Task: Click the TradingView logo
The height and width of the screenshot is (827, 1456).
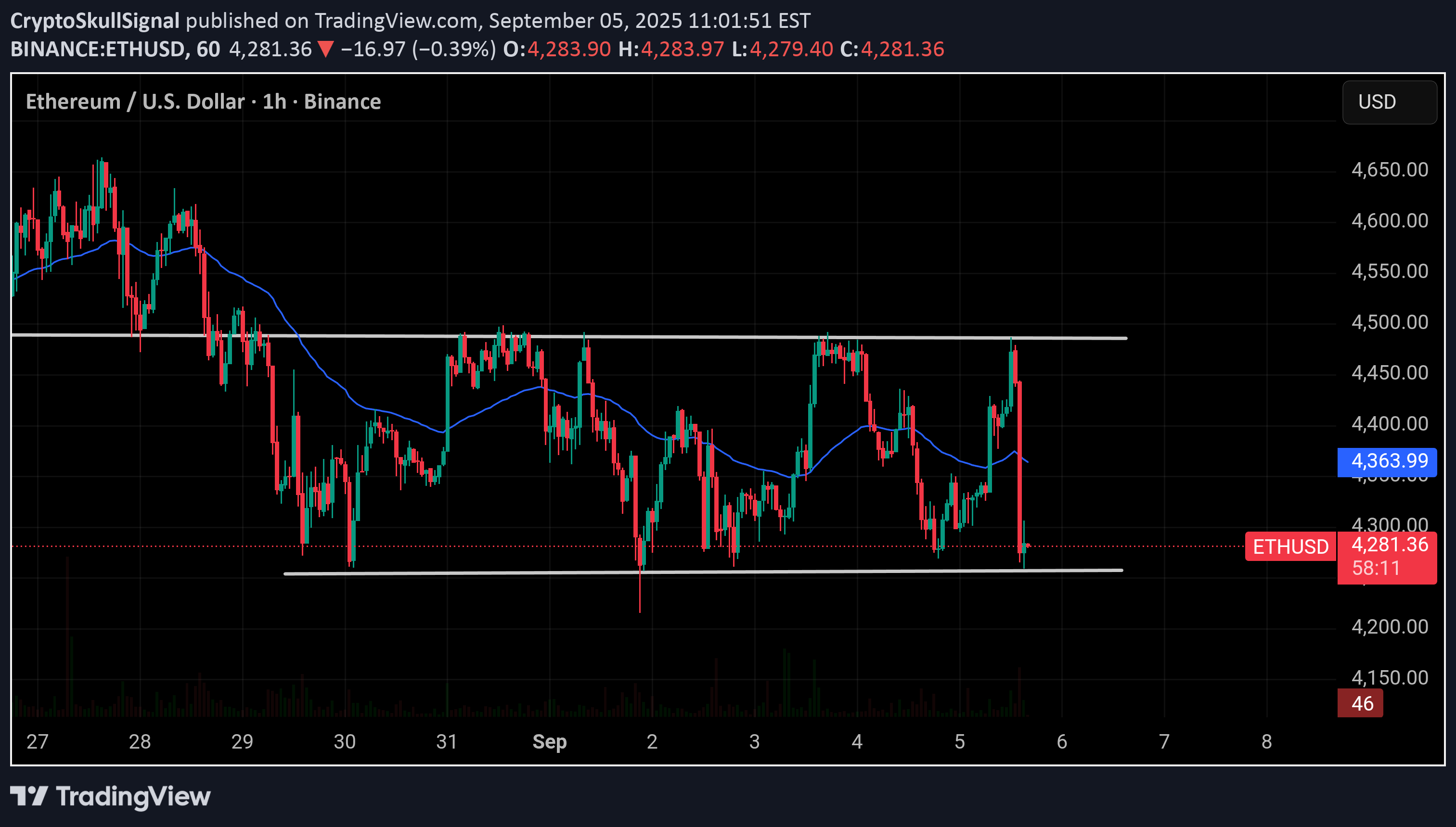Action: click(x=110, y=796)
